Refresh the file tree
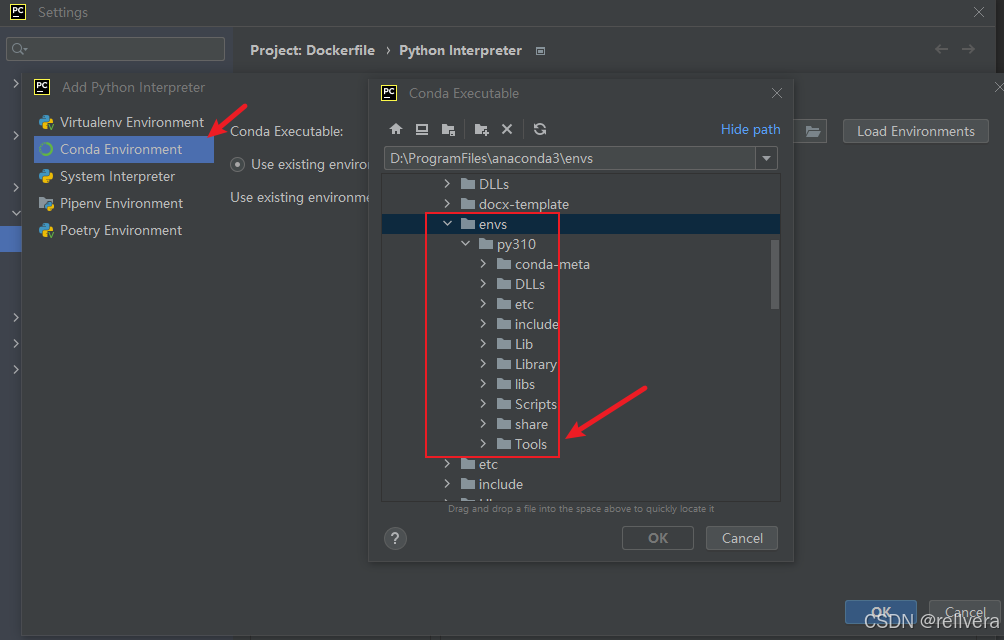This screenshot has height=640, width=1004. pos(540,129)
